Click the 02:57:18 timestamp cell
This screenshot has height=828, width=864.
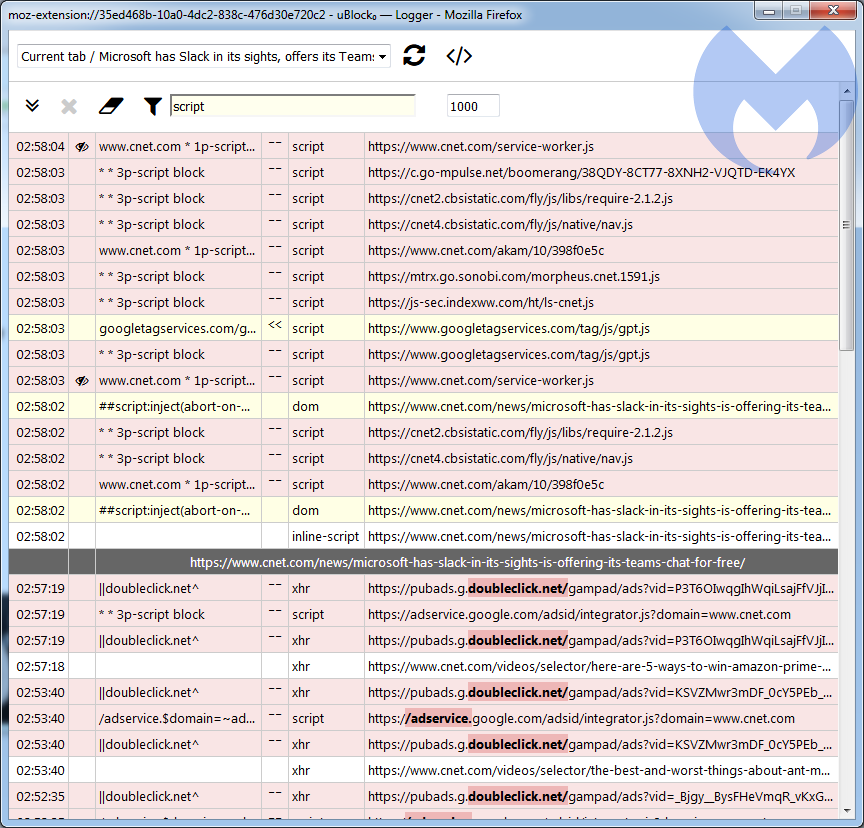point(39,667)
